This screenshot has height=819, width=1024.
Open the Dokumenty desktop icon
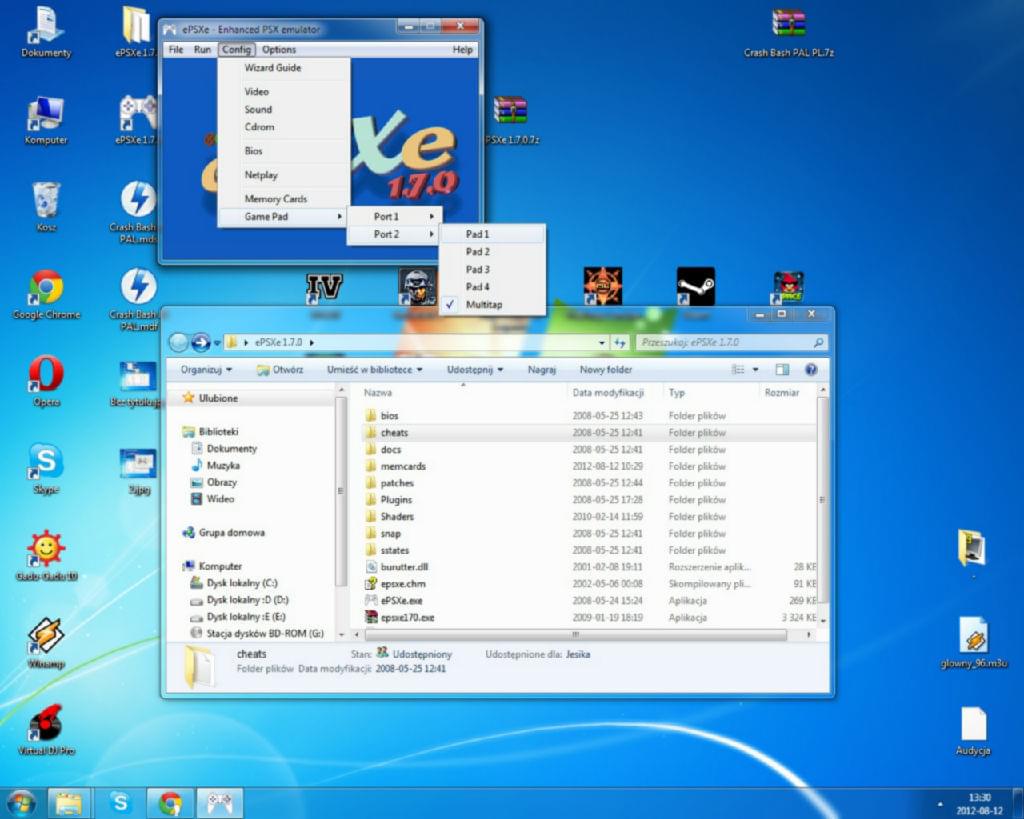click(46, 33)
